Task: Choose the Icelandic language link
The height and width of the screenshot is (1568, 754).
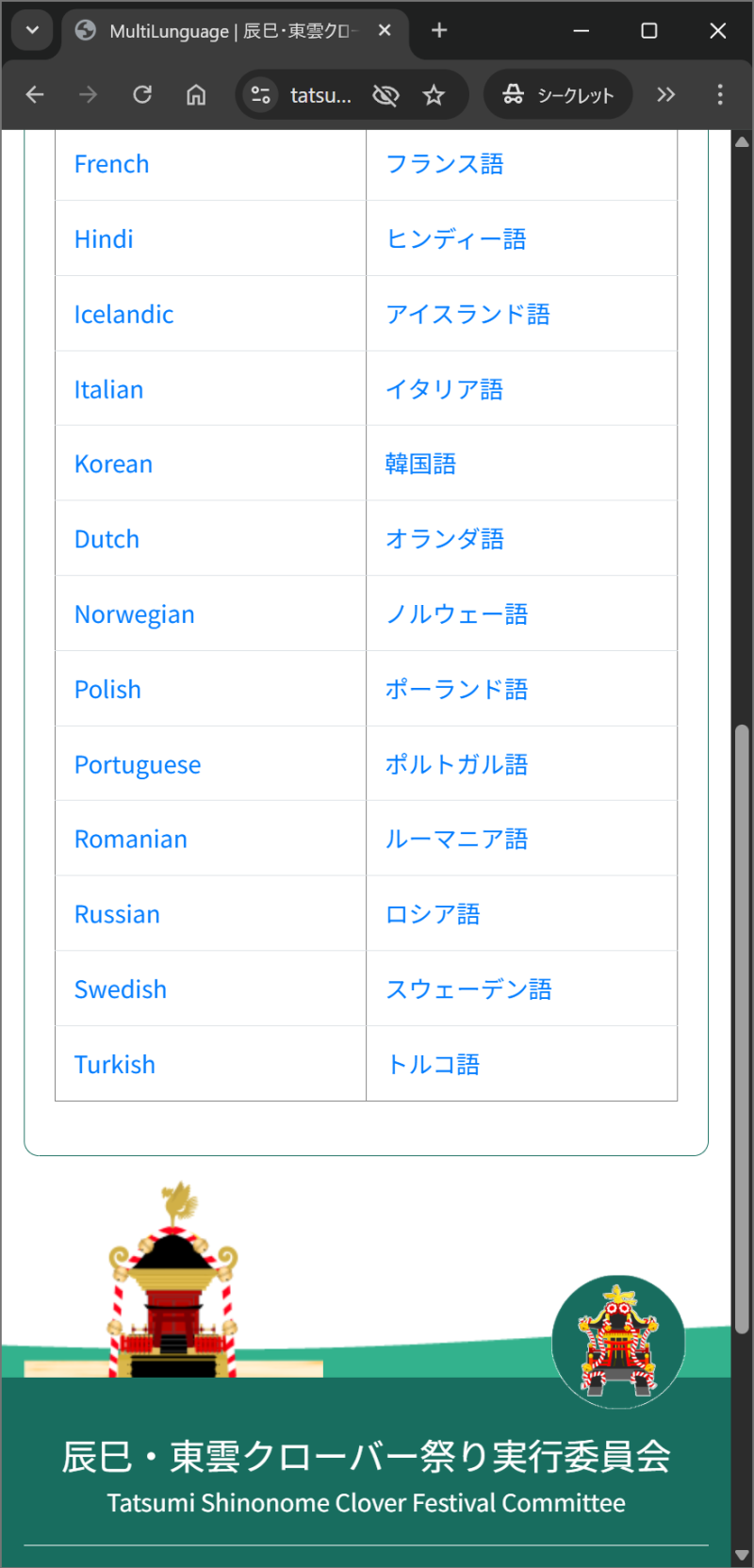Action: pyautogui.click(x=123, y=315)
